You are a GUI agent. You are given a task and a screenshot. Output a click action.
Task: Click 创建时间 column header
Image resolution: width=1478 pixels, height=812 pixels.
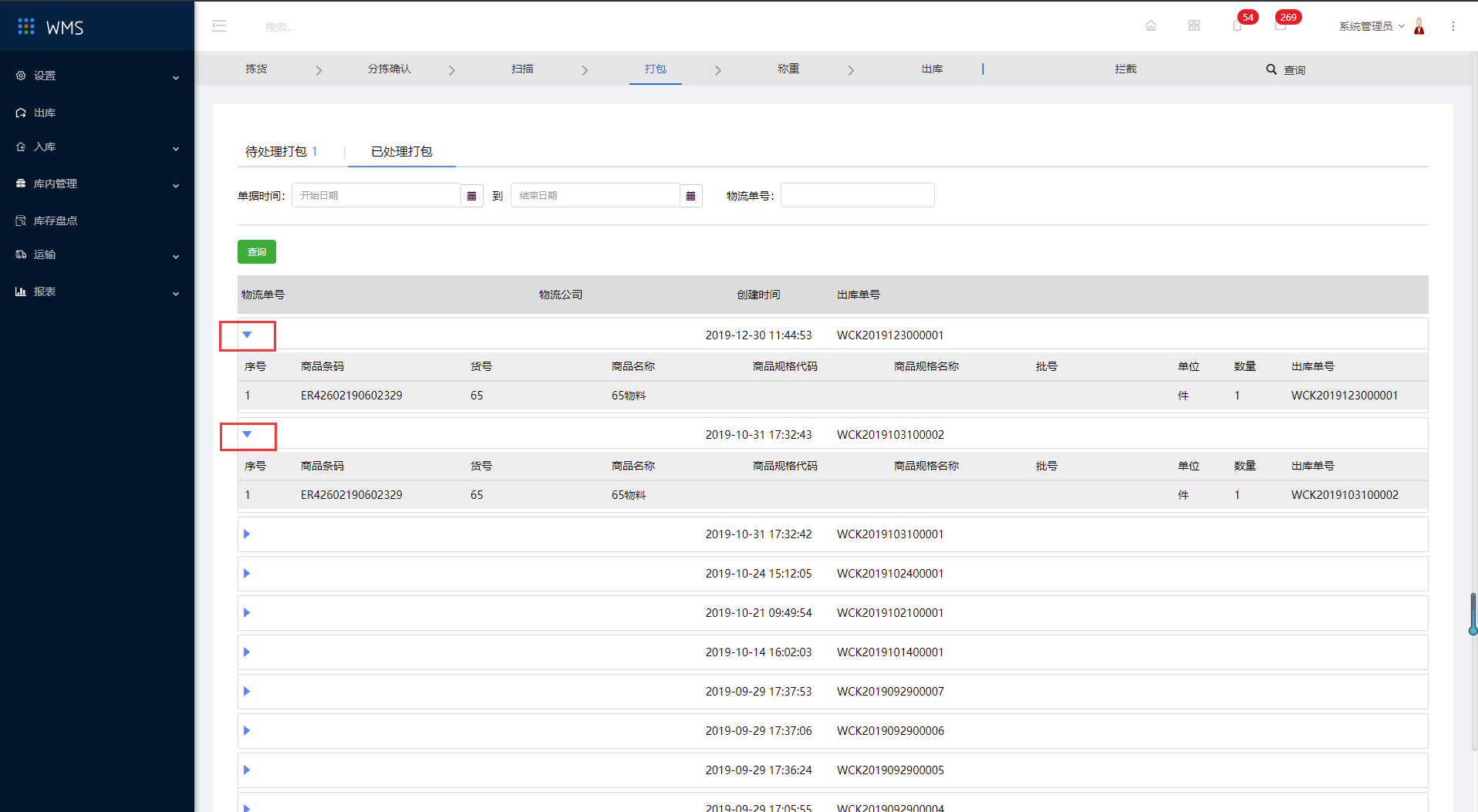[758, 295]
